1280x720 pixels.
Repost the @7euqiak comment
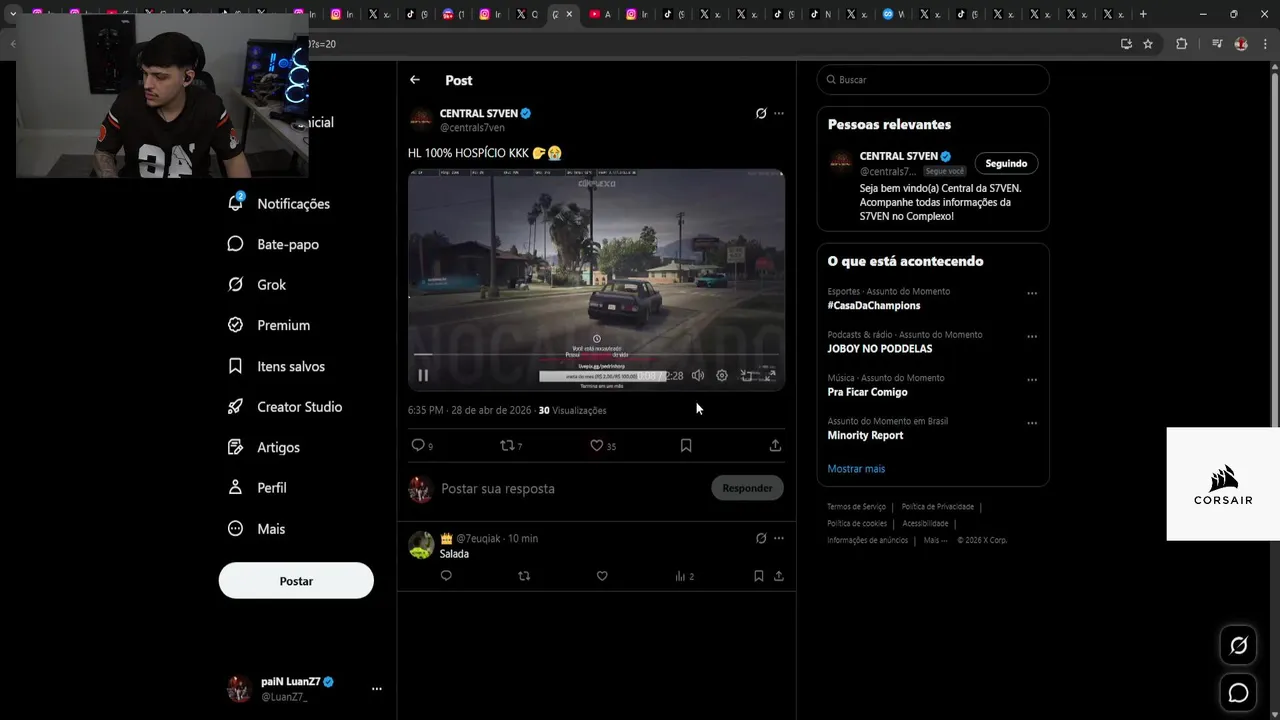coord(524,576)
